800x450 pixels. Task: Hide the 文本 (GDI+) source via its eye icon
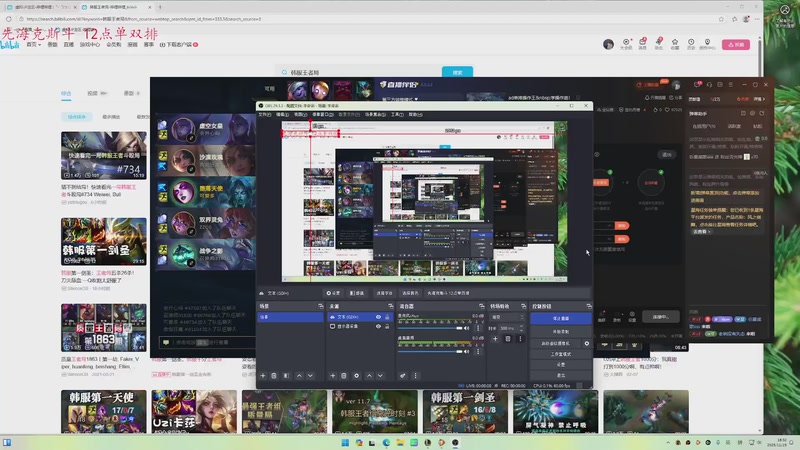378,317
